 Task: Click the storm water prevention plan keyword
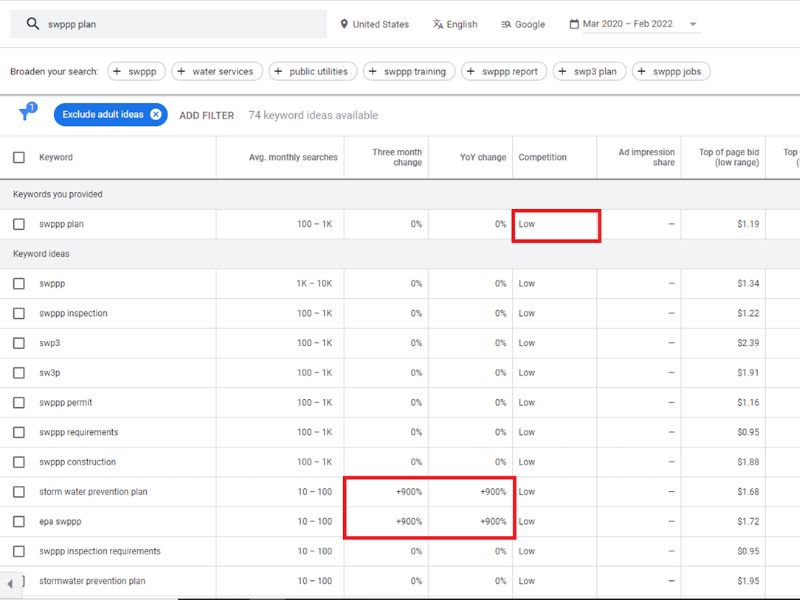[93, 492]
